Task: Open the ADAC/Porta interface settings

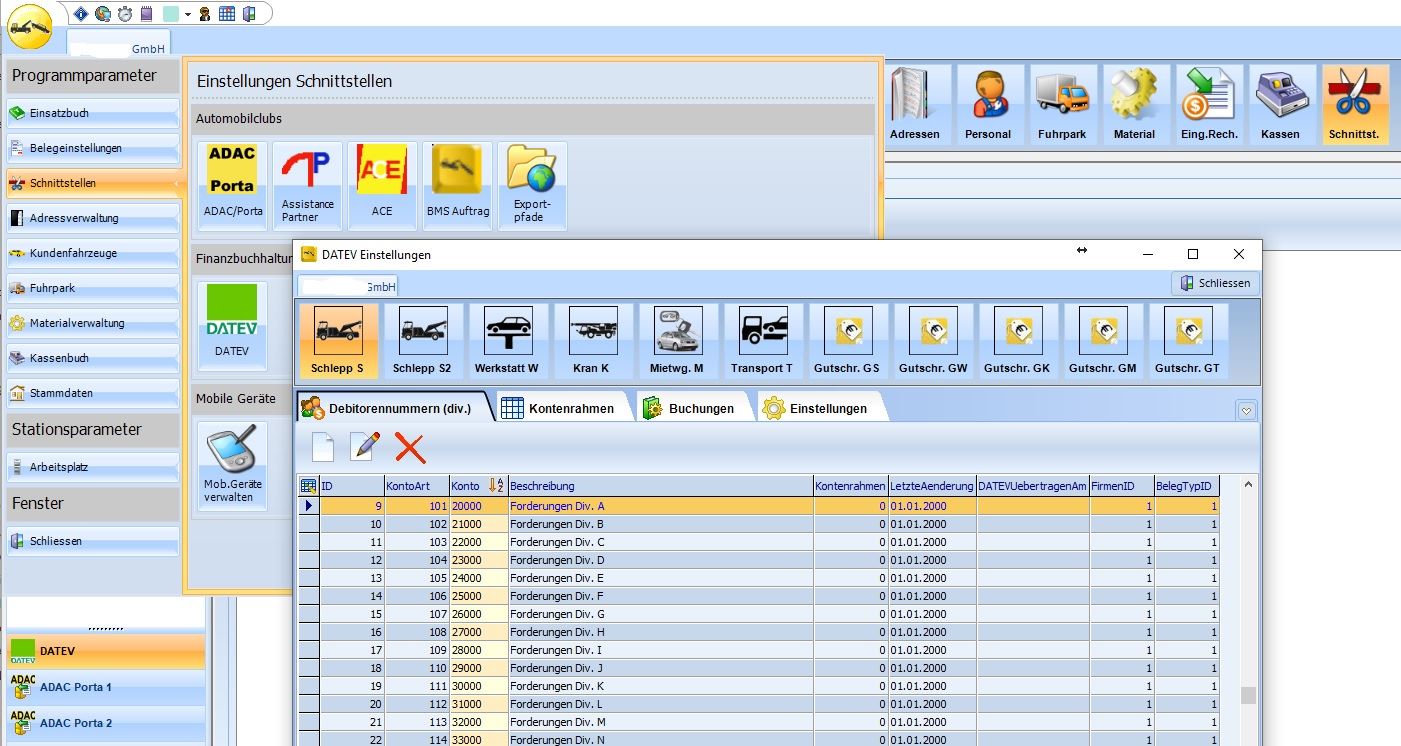Action: point(232,182)
